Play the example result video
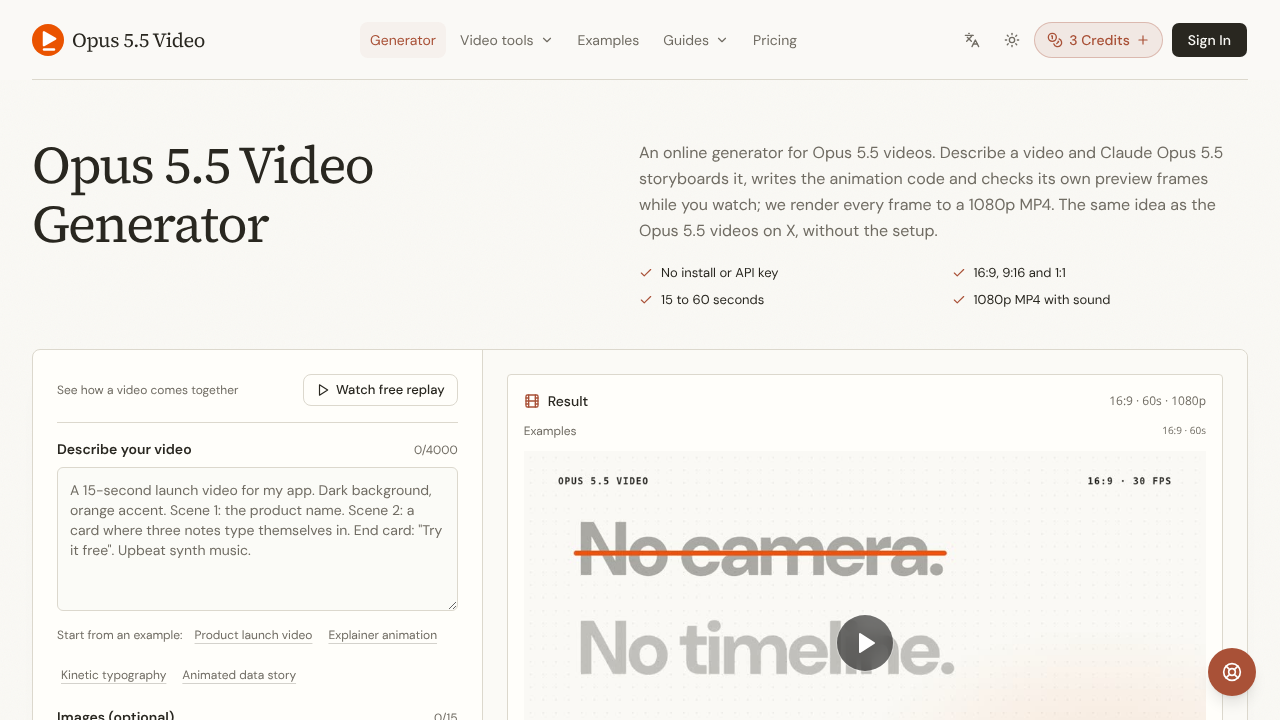Viewport: 1280px width, 720px height. 865,643
